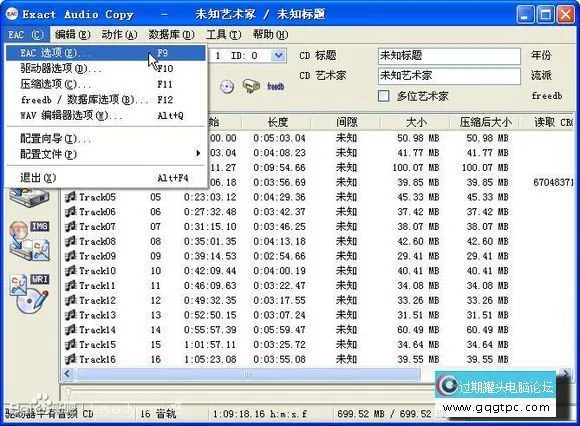Click the music note icon of Track13

click(70, 315)
